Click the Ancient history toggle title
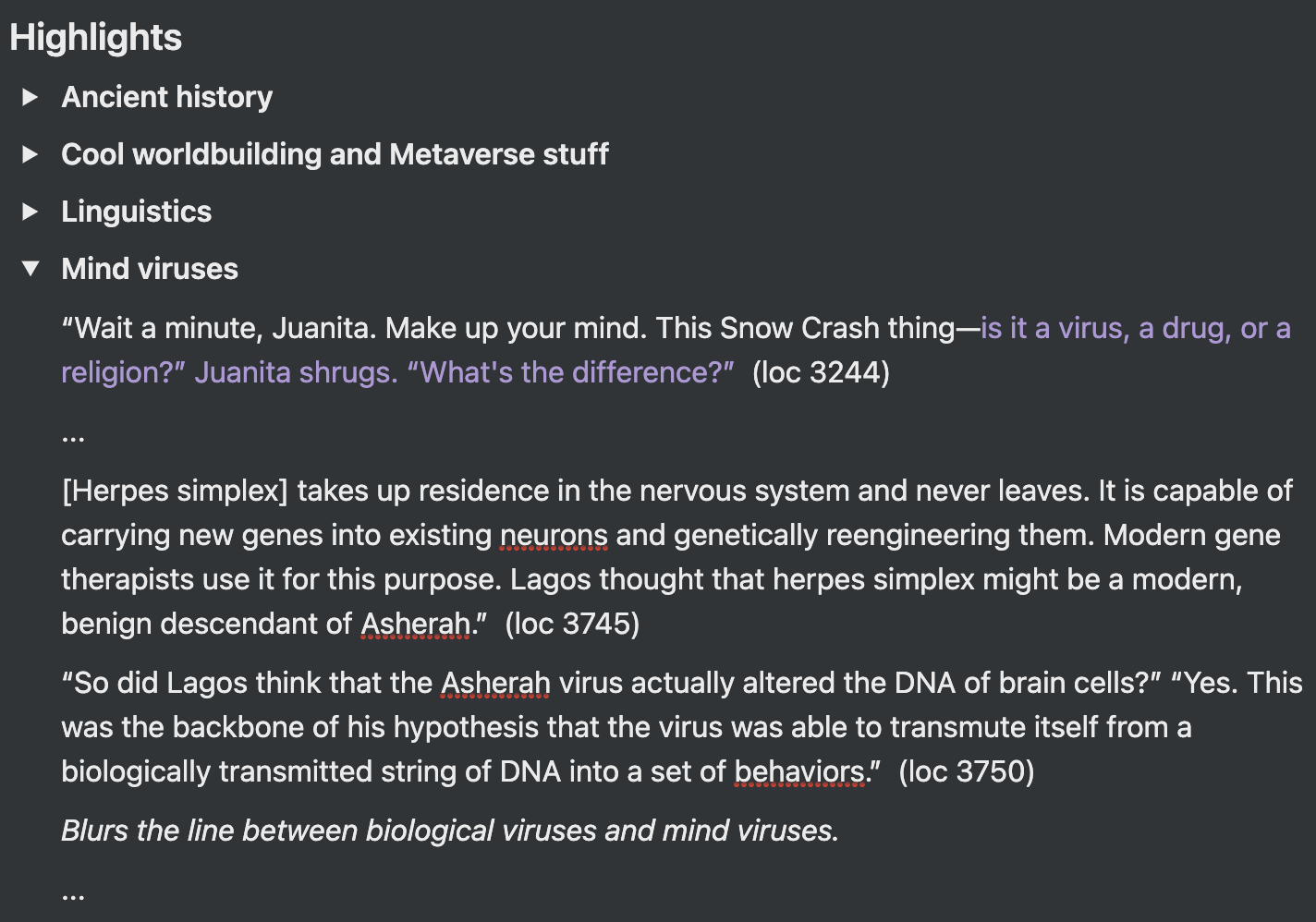 (x=167, y=97)
